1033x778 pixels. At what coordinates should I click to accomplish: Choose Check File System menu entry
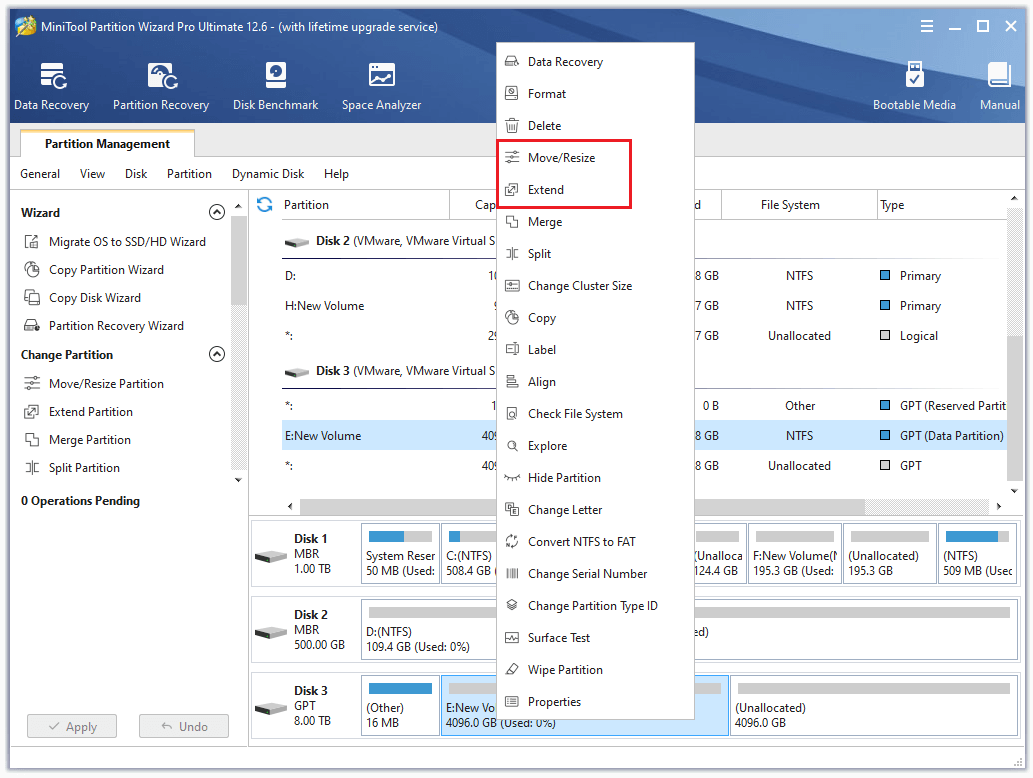(595, 414)
